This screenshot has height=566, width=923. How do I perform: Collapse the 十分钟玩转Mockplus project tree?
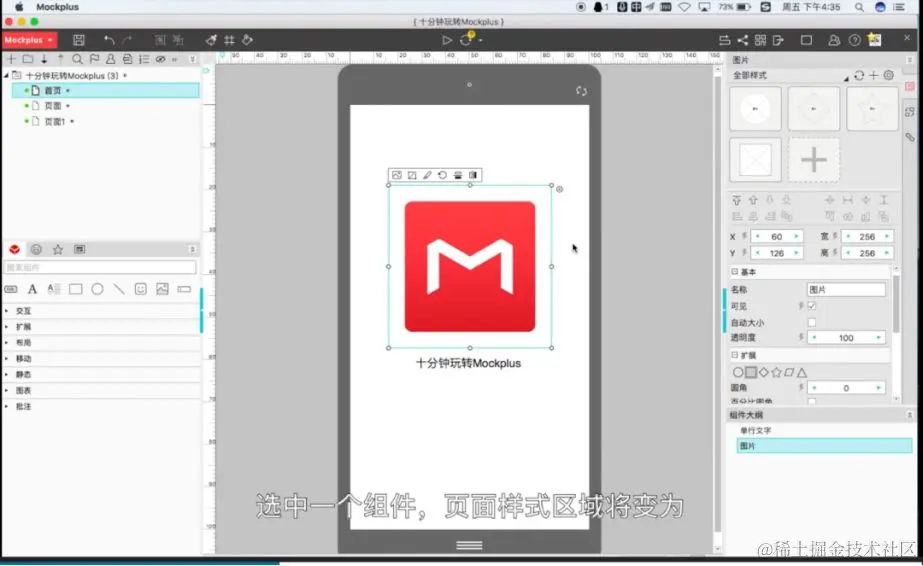tap(6, 75)
